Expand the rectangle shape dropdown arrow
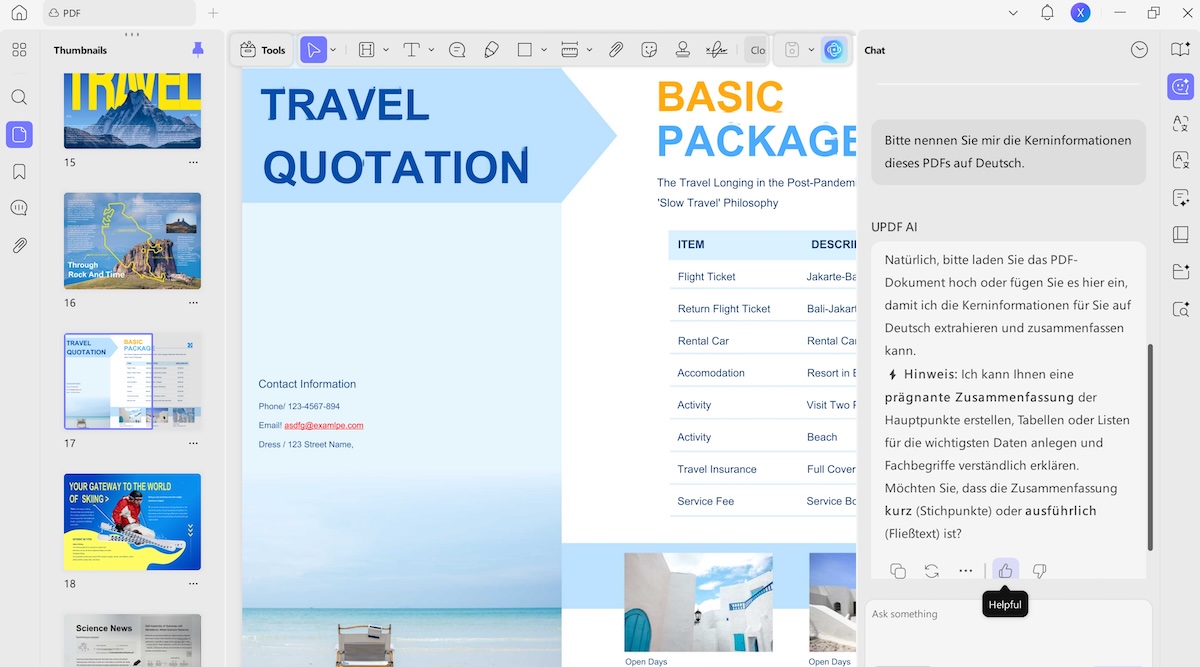Image resolution: width=1200 pixels, height=667 pixels. coord(544,50)
